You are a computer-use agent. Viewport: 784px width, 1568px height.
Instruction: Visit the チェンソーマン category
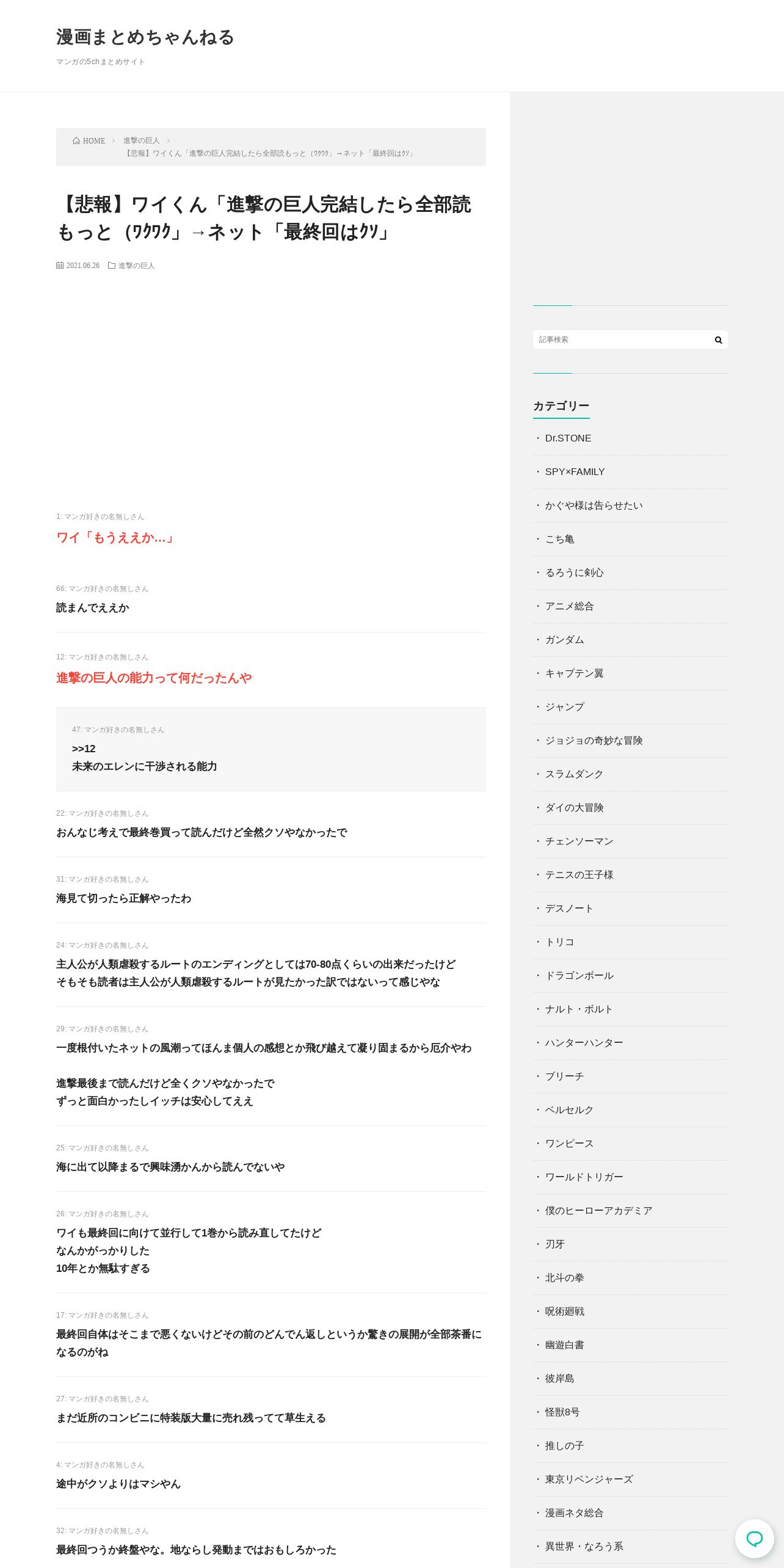[x=579, y=841]
